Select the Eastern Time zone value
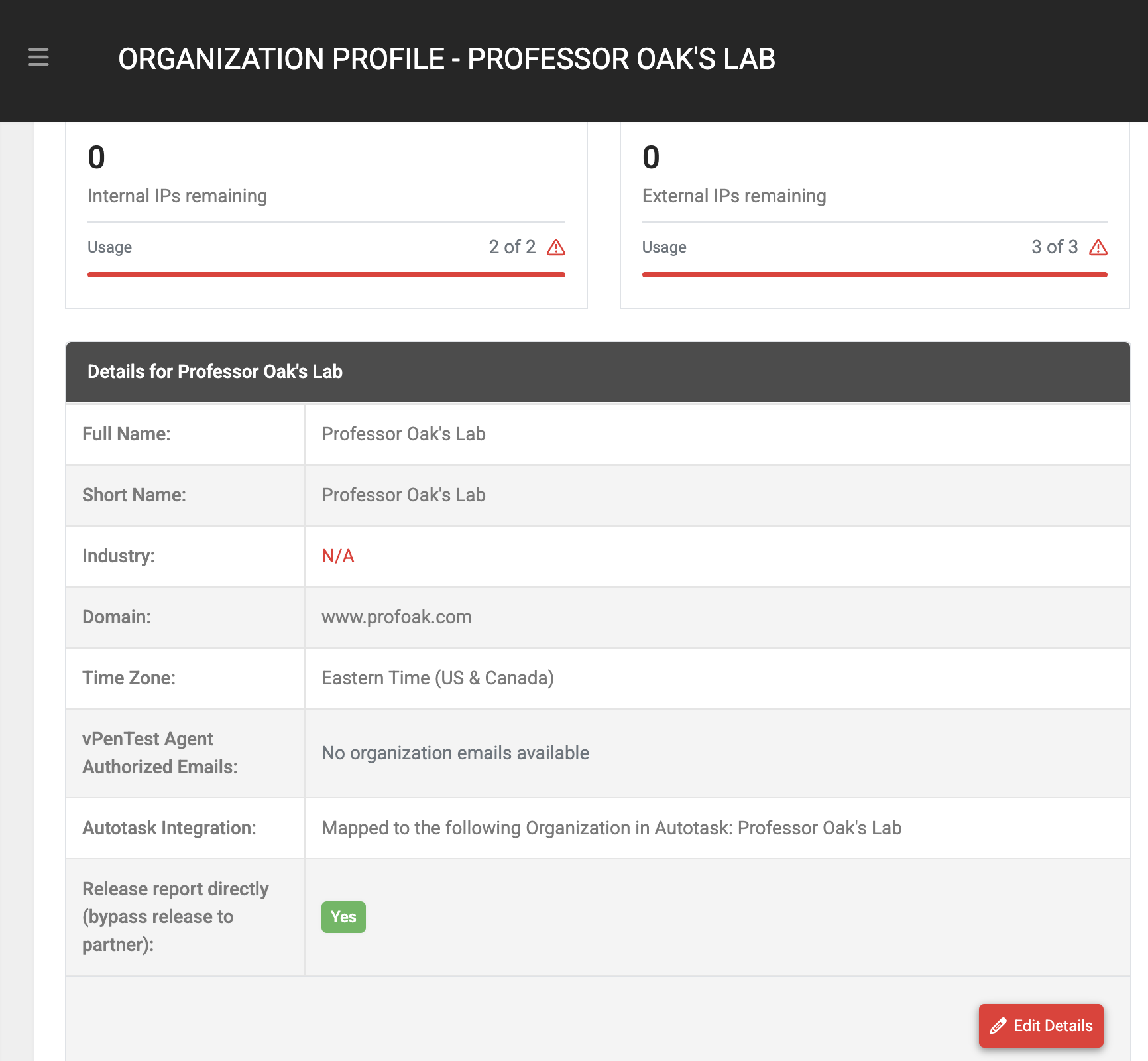This screenshot has width=1148, height=1061. tap(437, 678)
